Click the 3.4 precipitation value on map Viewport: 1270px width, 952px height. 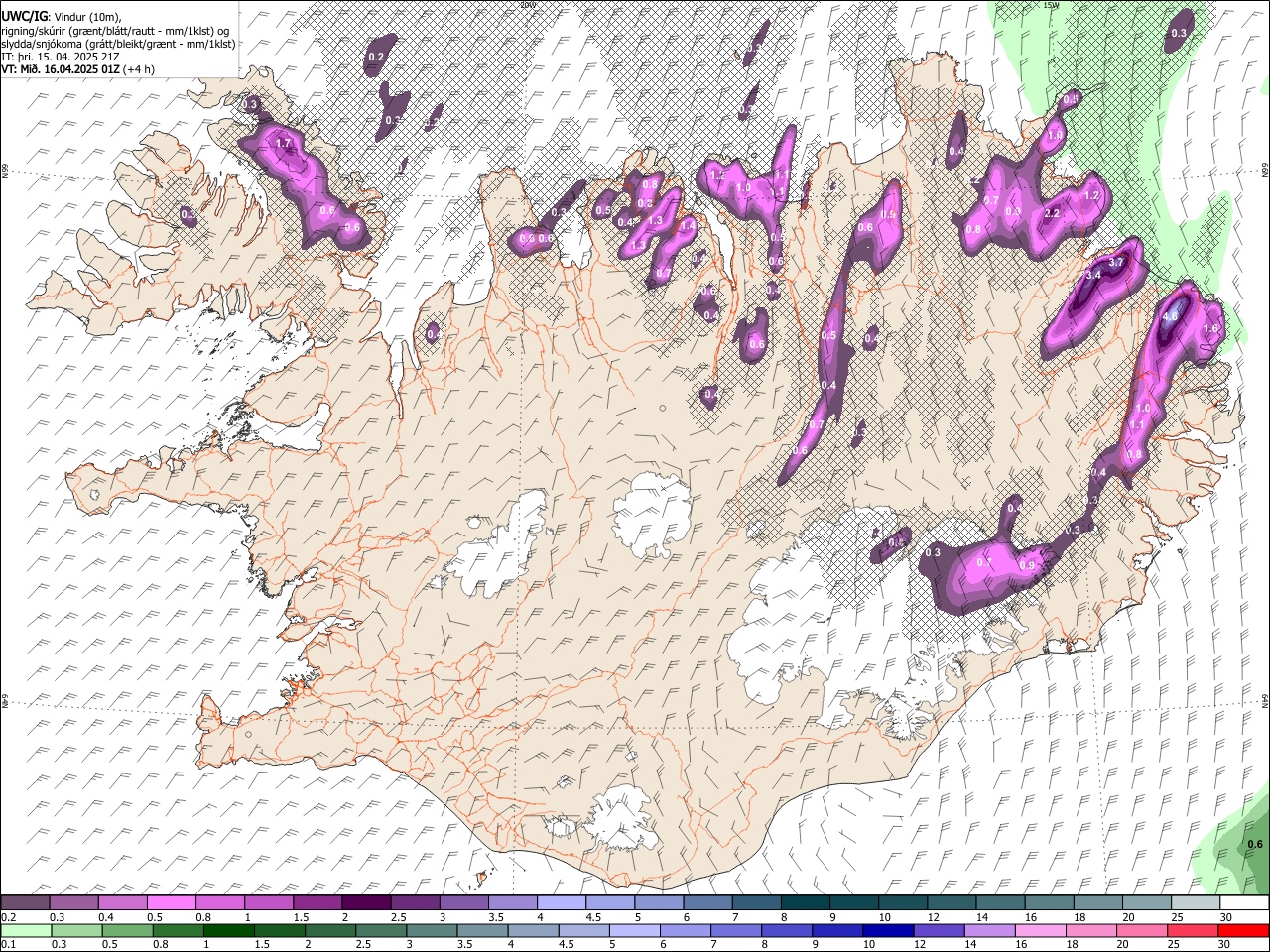pos(1094,275)
